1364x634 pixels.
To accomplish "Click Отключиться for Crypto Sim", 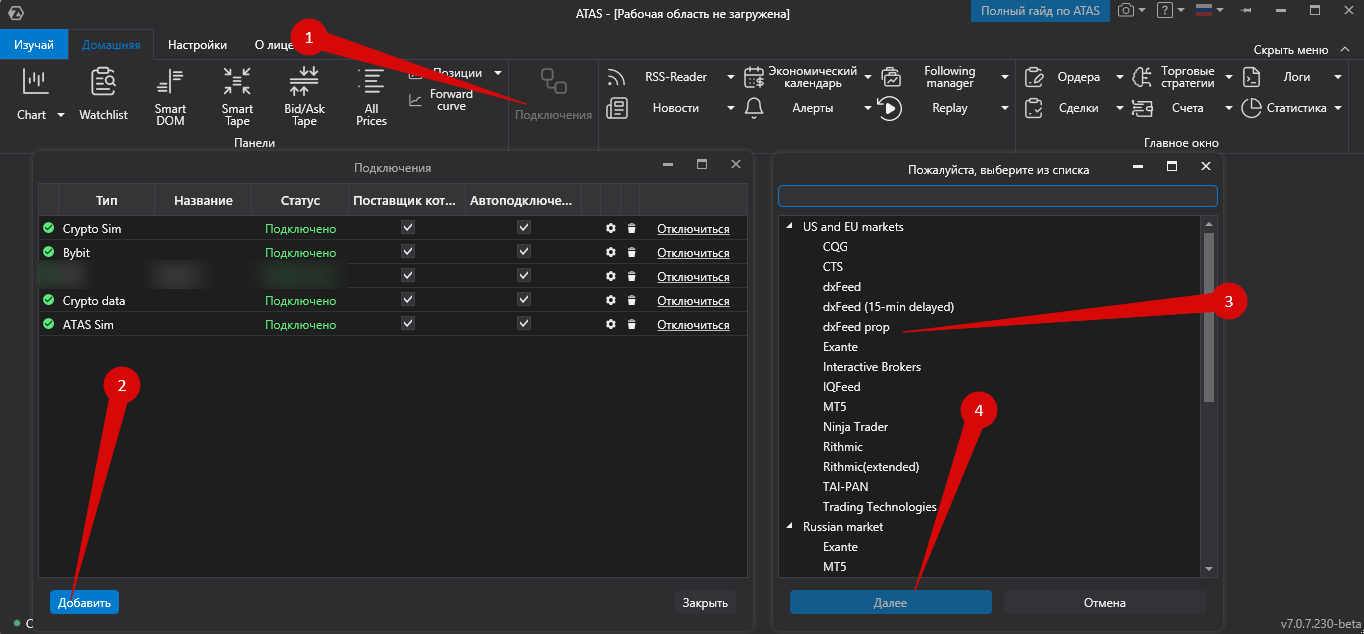I will point(693,229).
